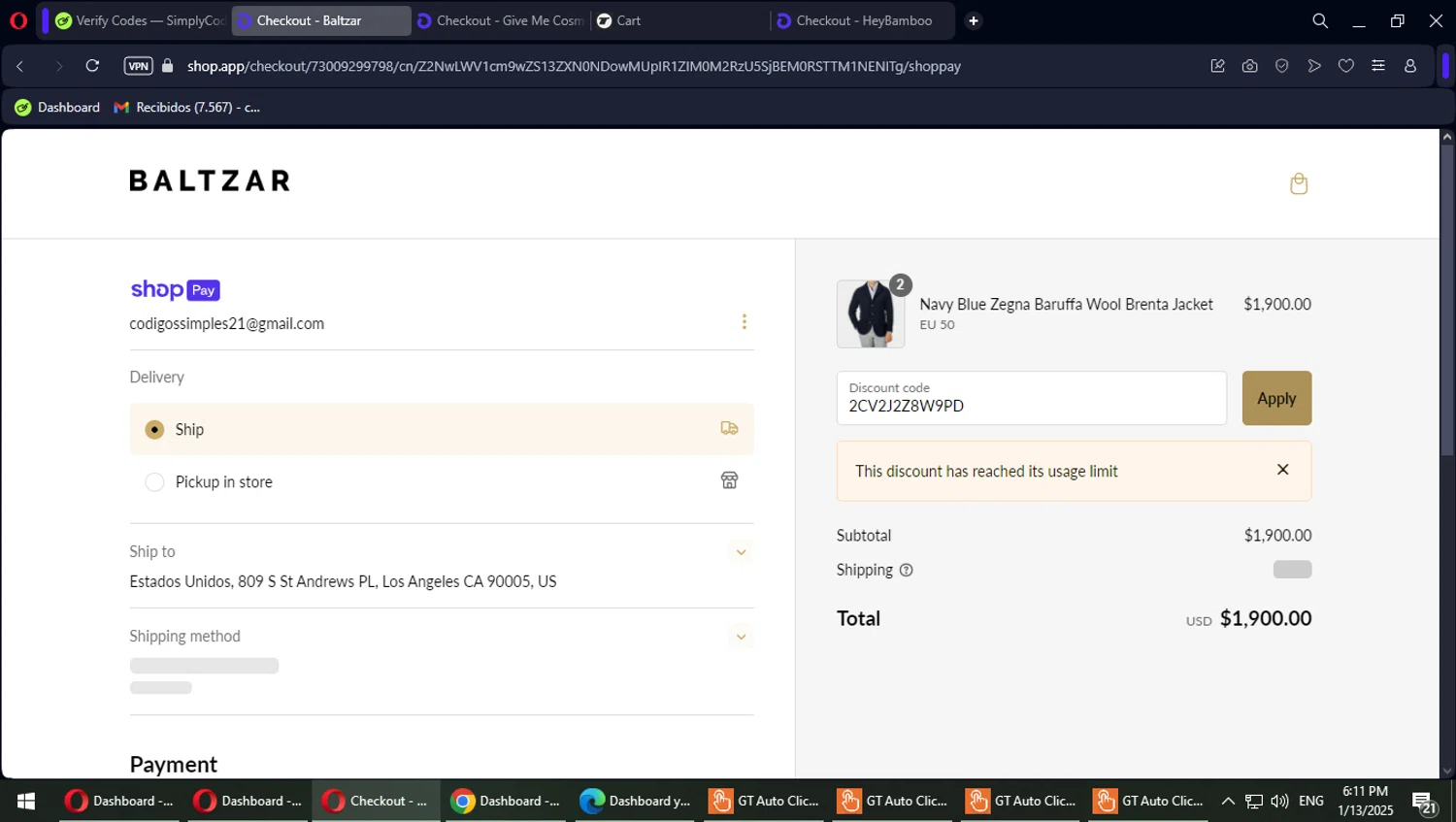Apply the discount code
Screen dimensions: 1456x822
(1276, 398)
